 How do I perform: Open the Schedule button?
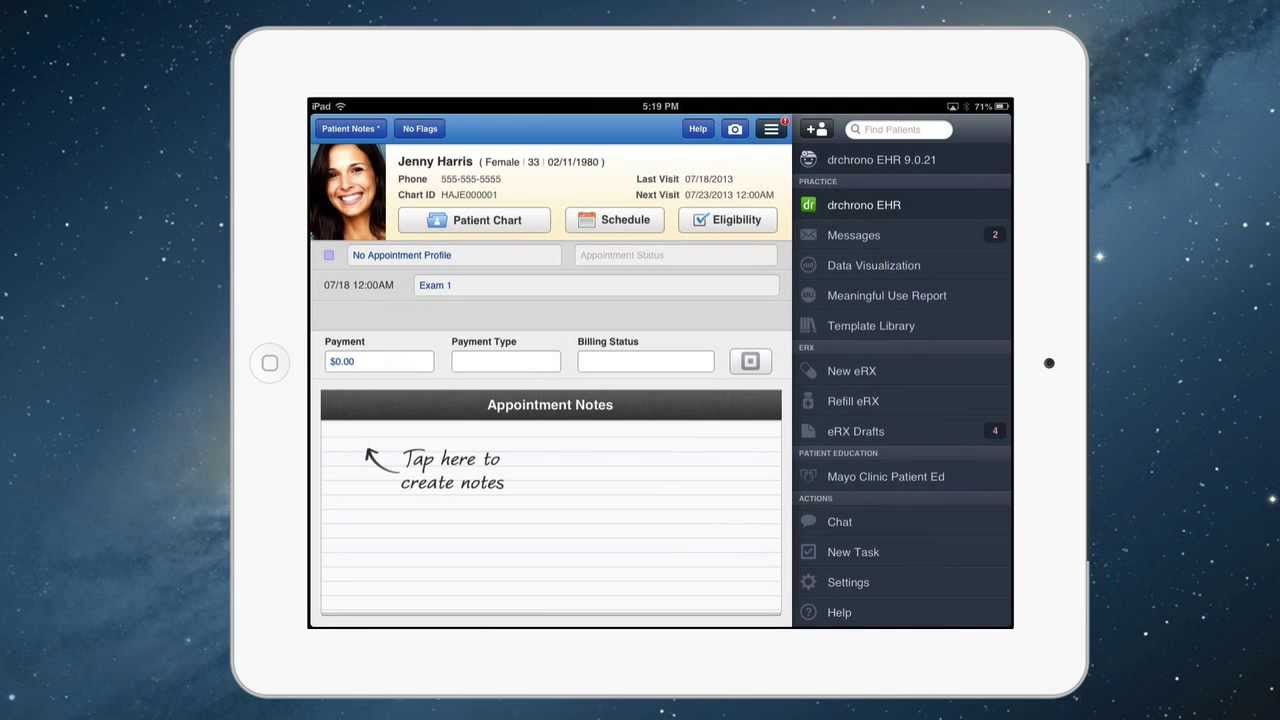pos(614,220)
